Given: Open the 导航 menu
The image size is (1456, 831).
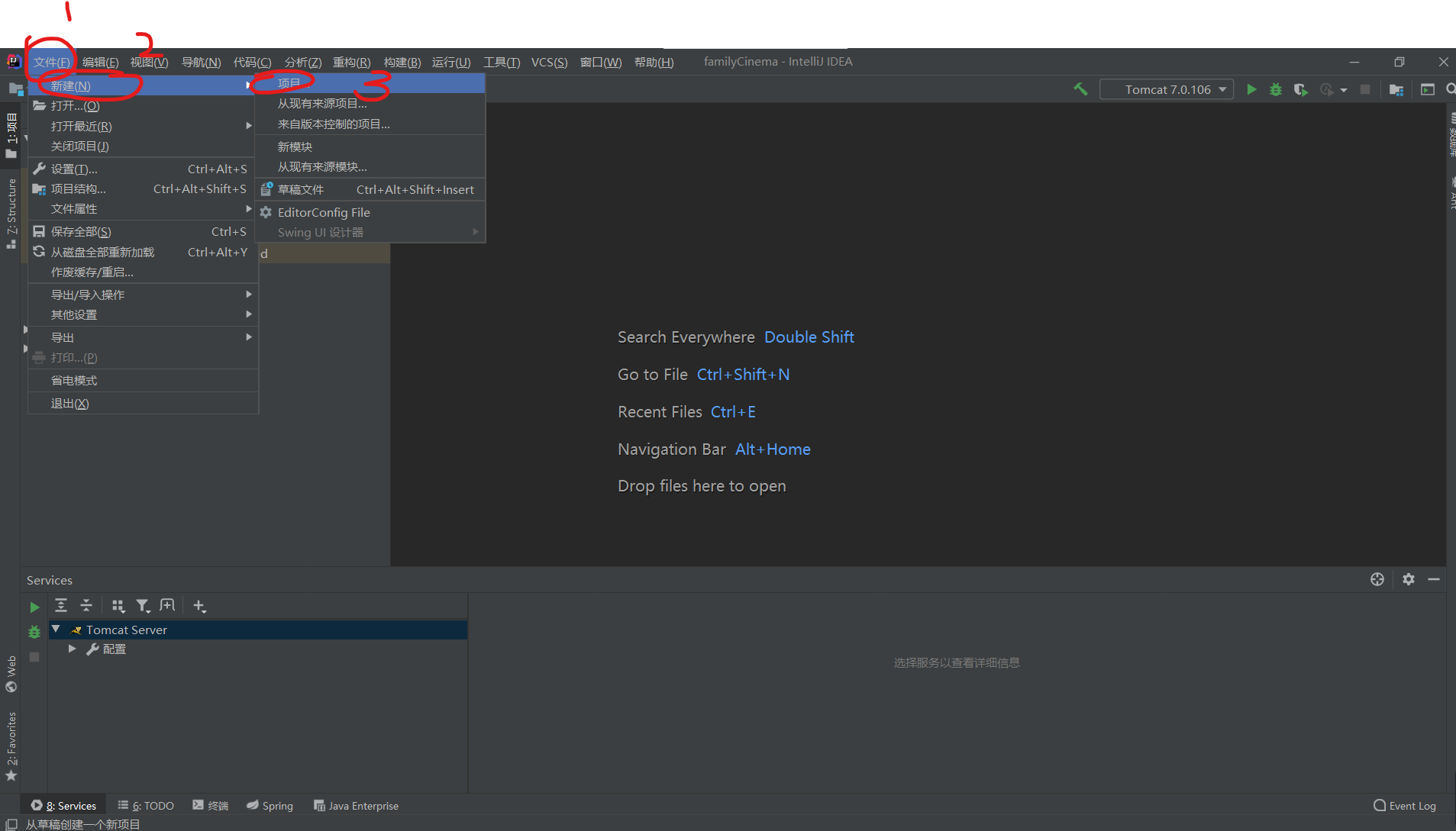Looking at the screenshot, I should coord(201,62).
